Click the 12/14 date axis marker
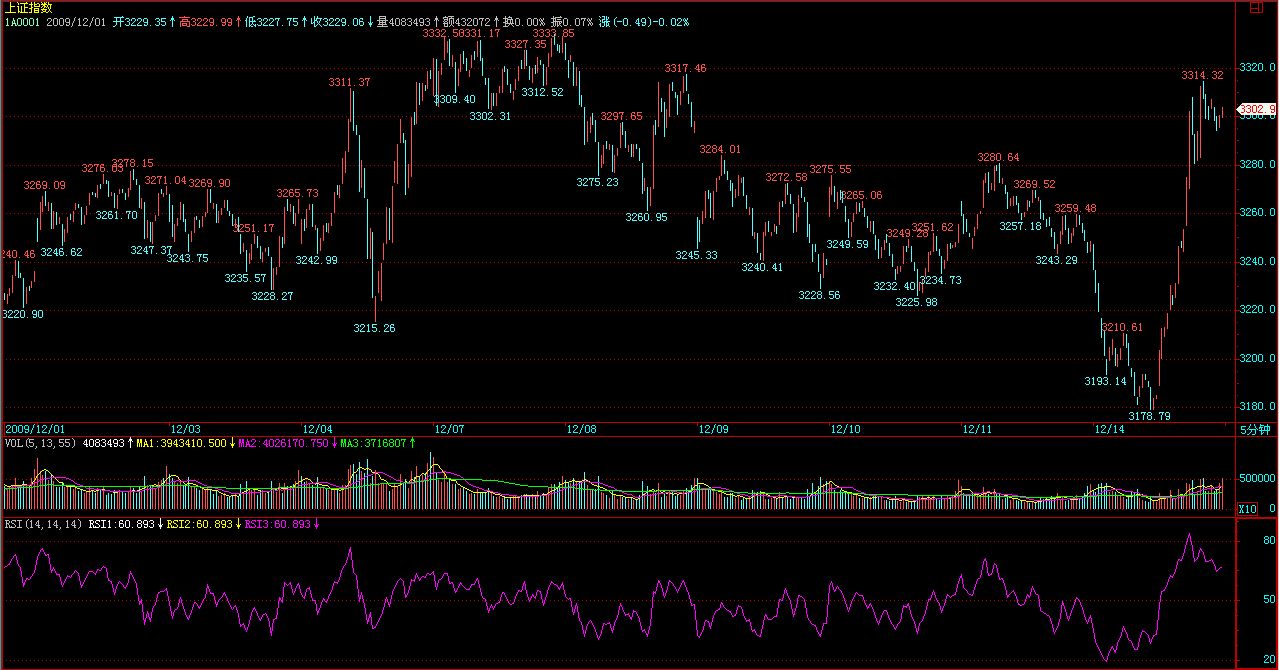 1110,429
